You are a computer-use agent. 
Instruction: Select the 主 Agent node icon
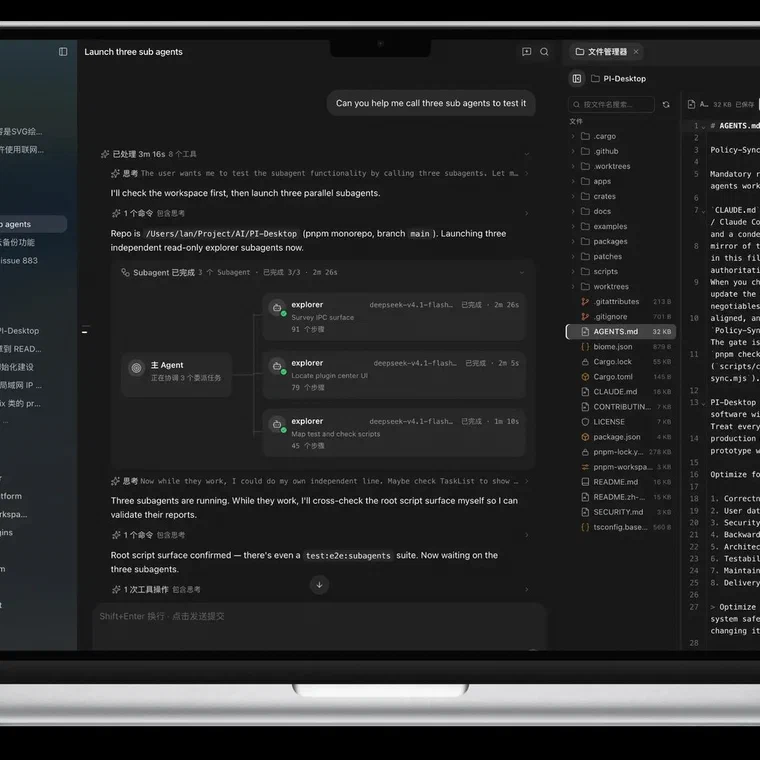click(x=137, y=368)
